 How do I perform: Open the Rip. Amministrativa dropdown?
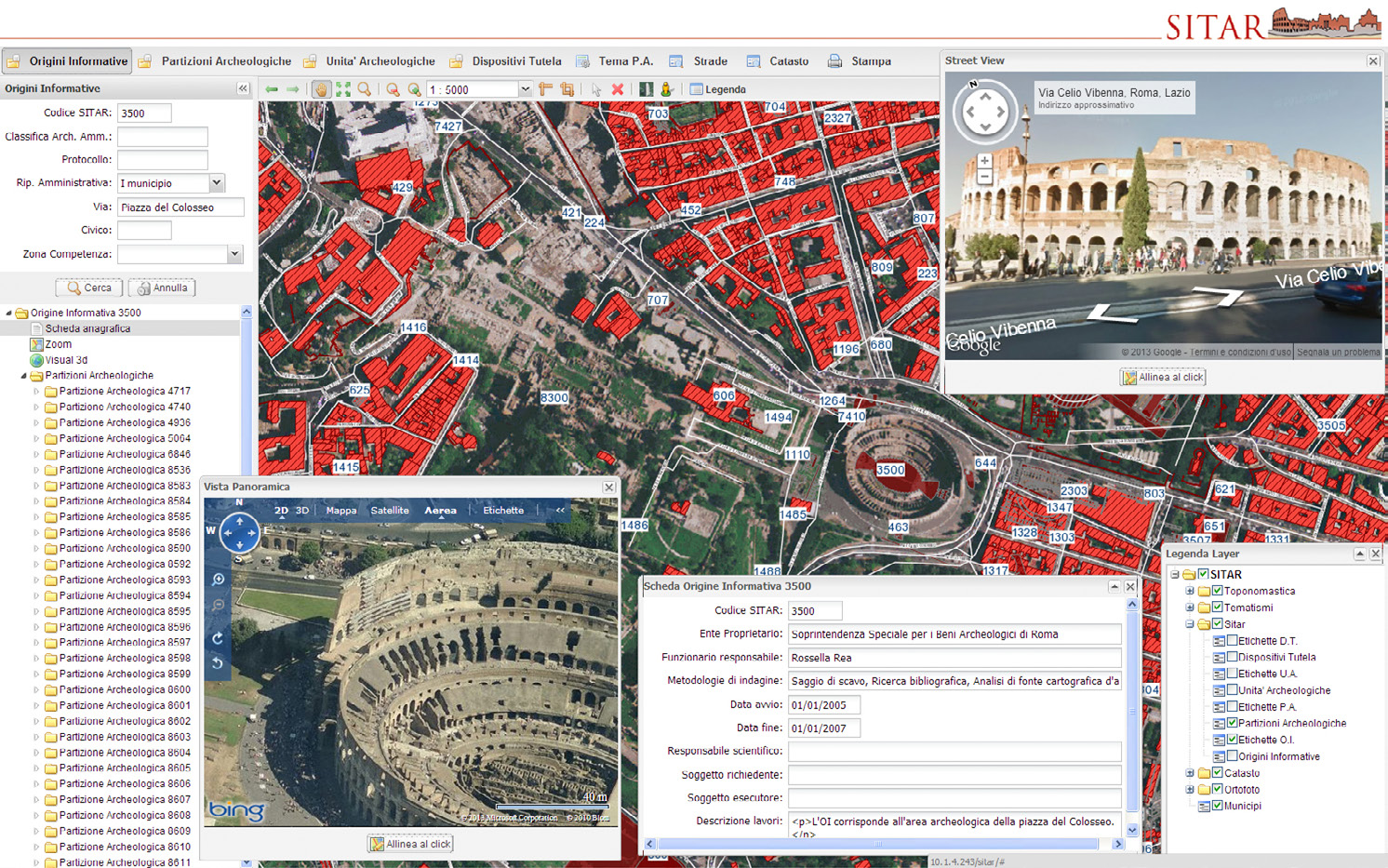pyautogui.click(x=217, y=183)
